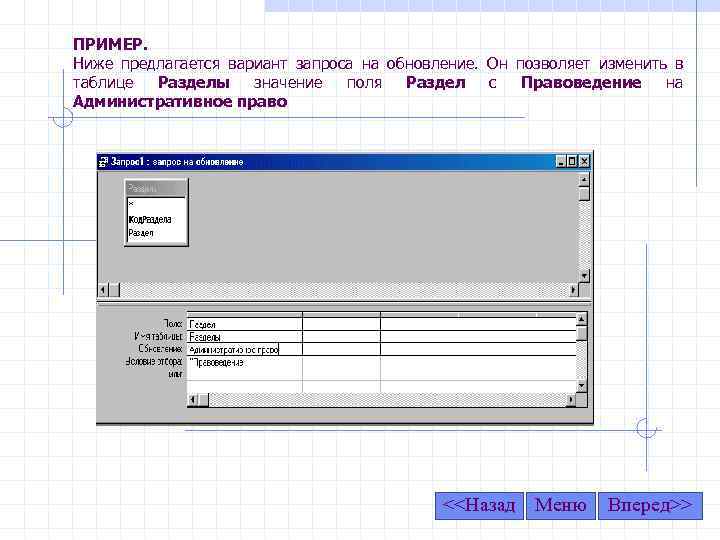Click the second column Обновление cell

click(x=342, y=349)
